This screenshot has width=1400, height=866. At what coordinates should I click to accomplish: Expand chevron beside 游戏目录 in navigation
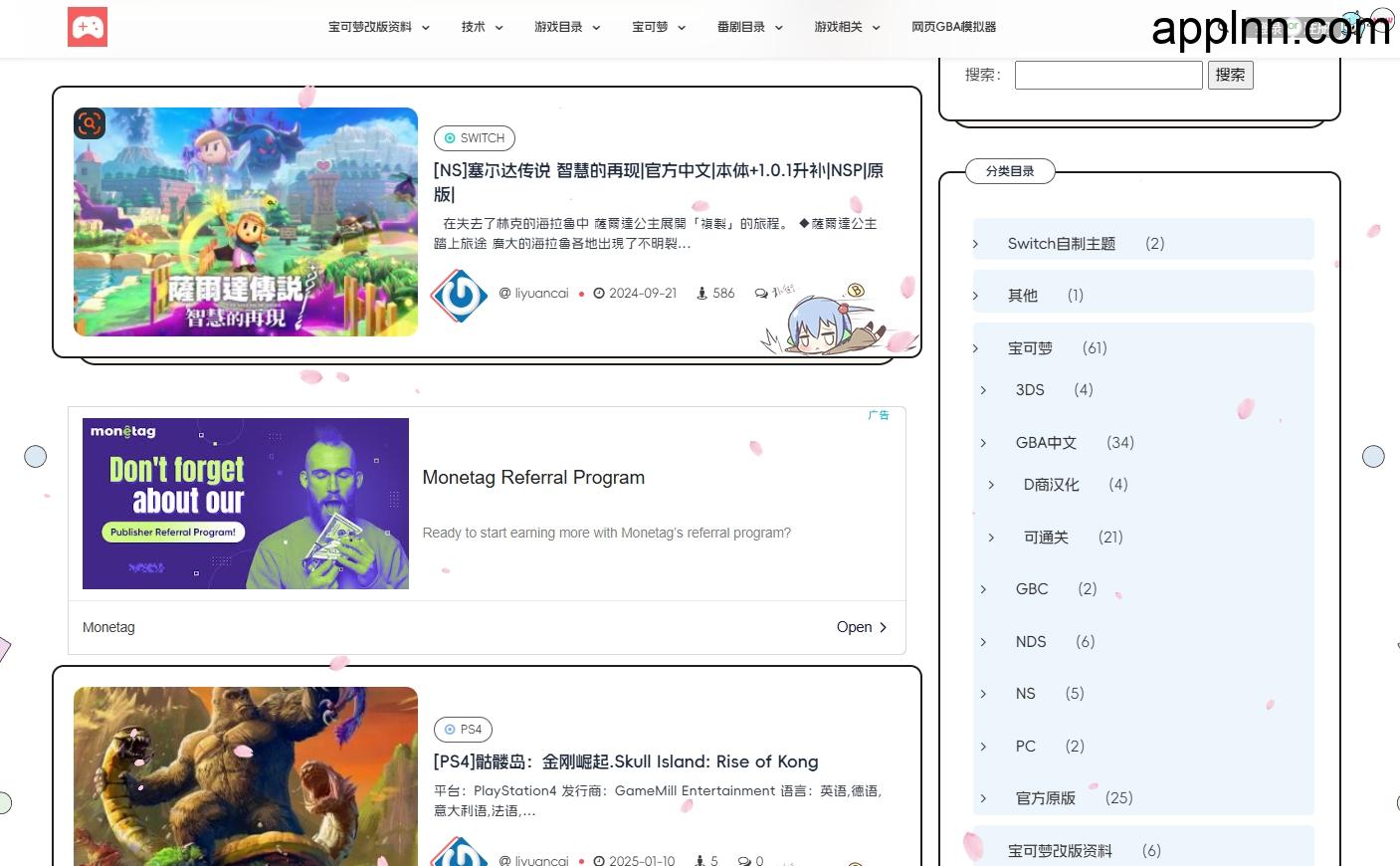pyautogui.click(x=597, y=28)
